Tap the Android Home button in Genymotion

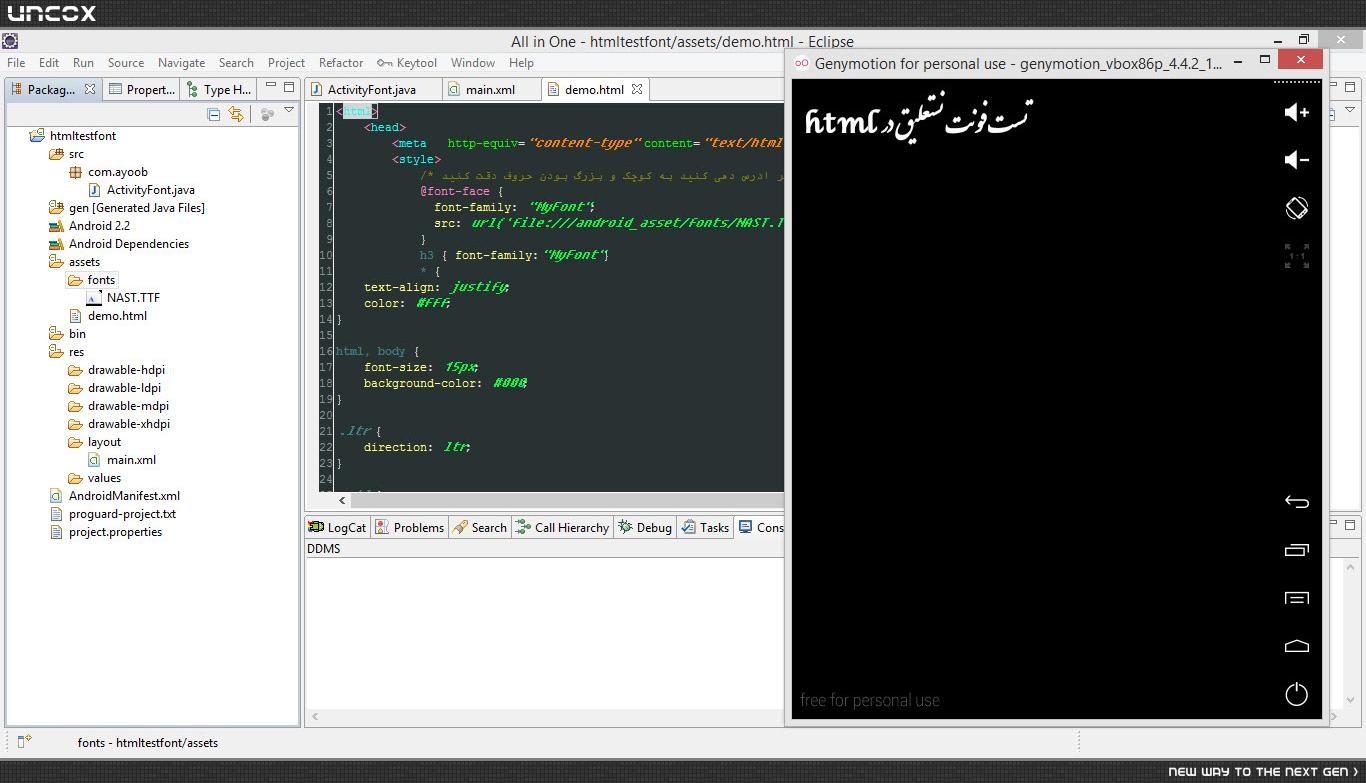coord(1296,646)
